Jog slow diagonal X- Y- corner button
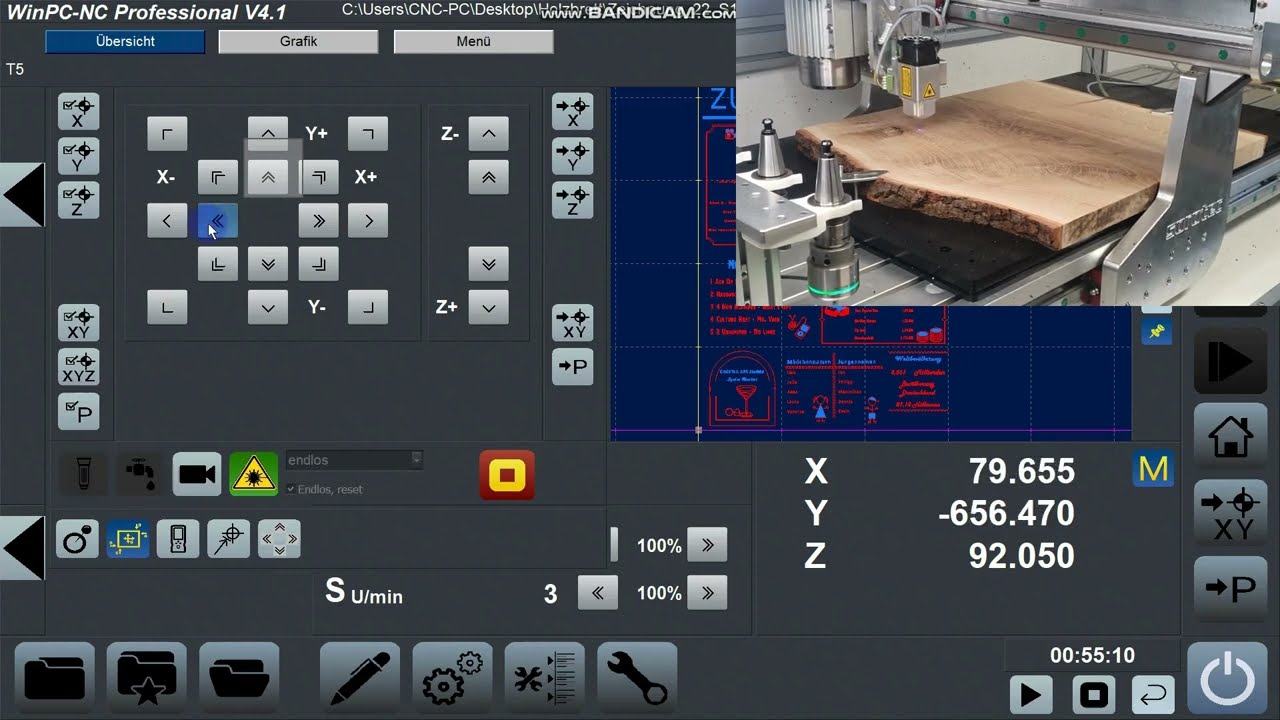Image resolution: width=1280 pixels, height=720 pixels. pyautogui.click(x=167, y=307)
